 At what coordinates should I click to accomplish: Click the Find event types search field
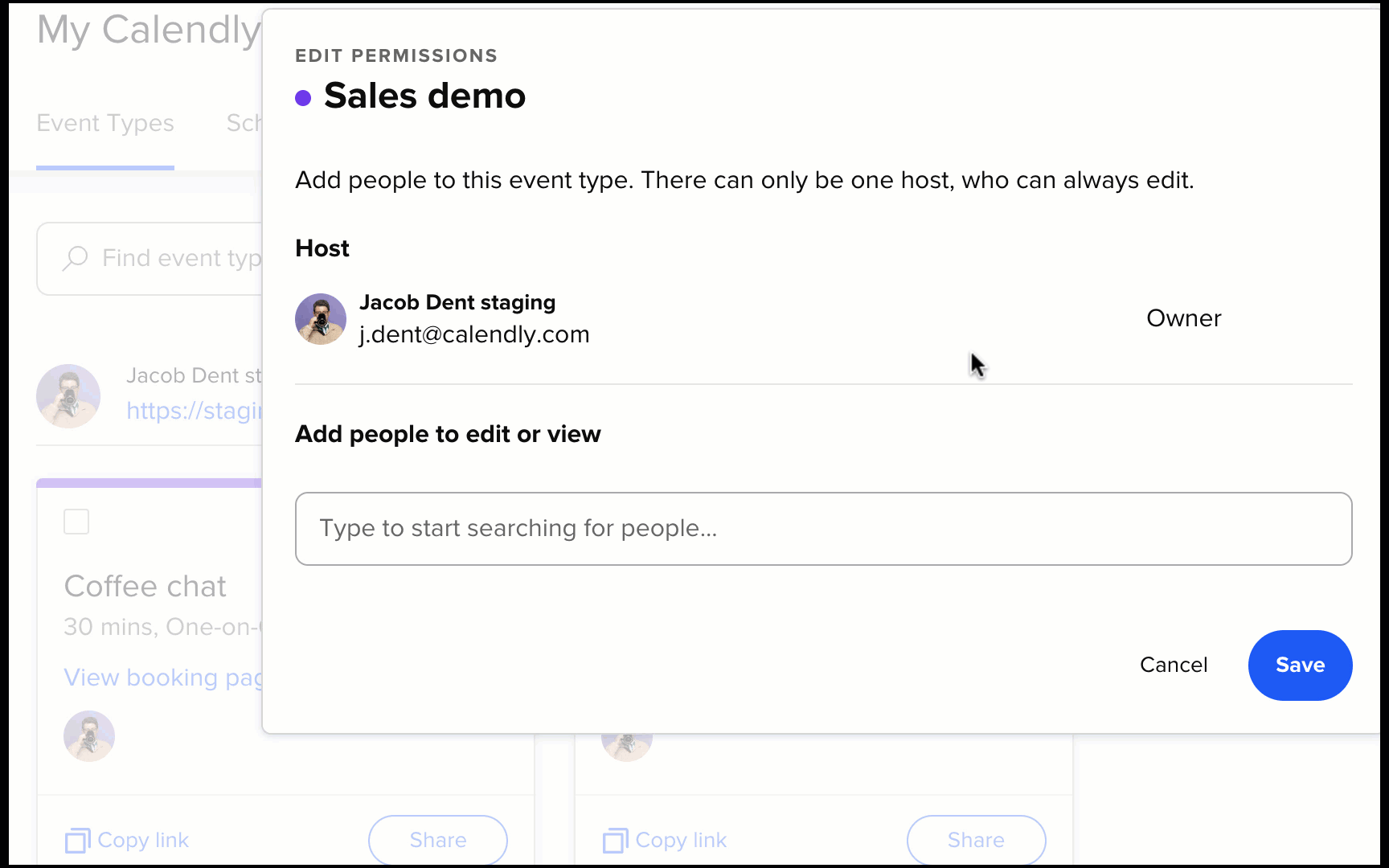(161, 258)
